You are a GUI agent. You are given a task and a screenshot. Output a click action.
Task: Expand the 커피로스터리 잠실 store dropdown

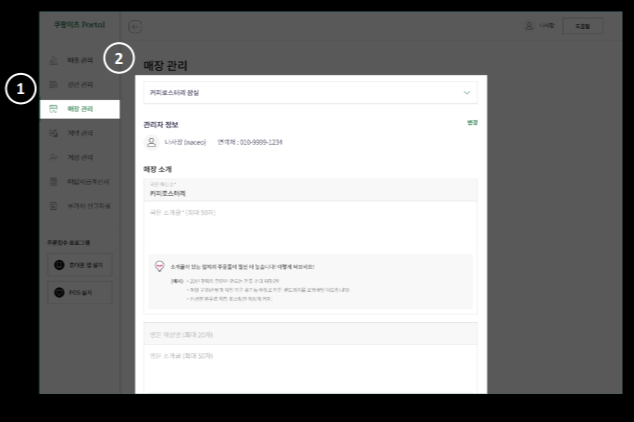(x=310, y=93)
